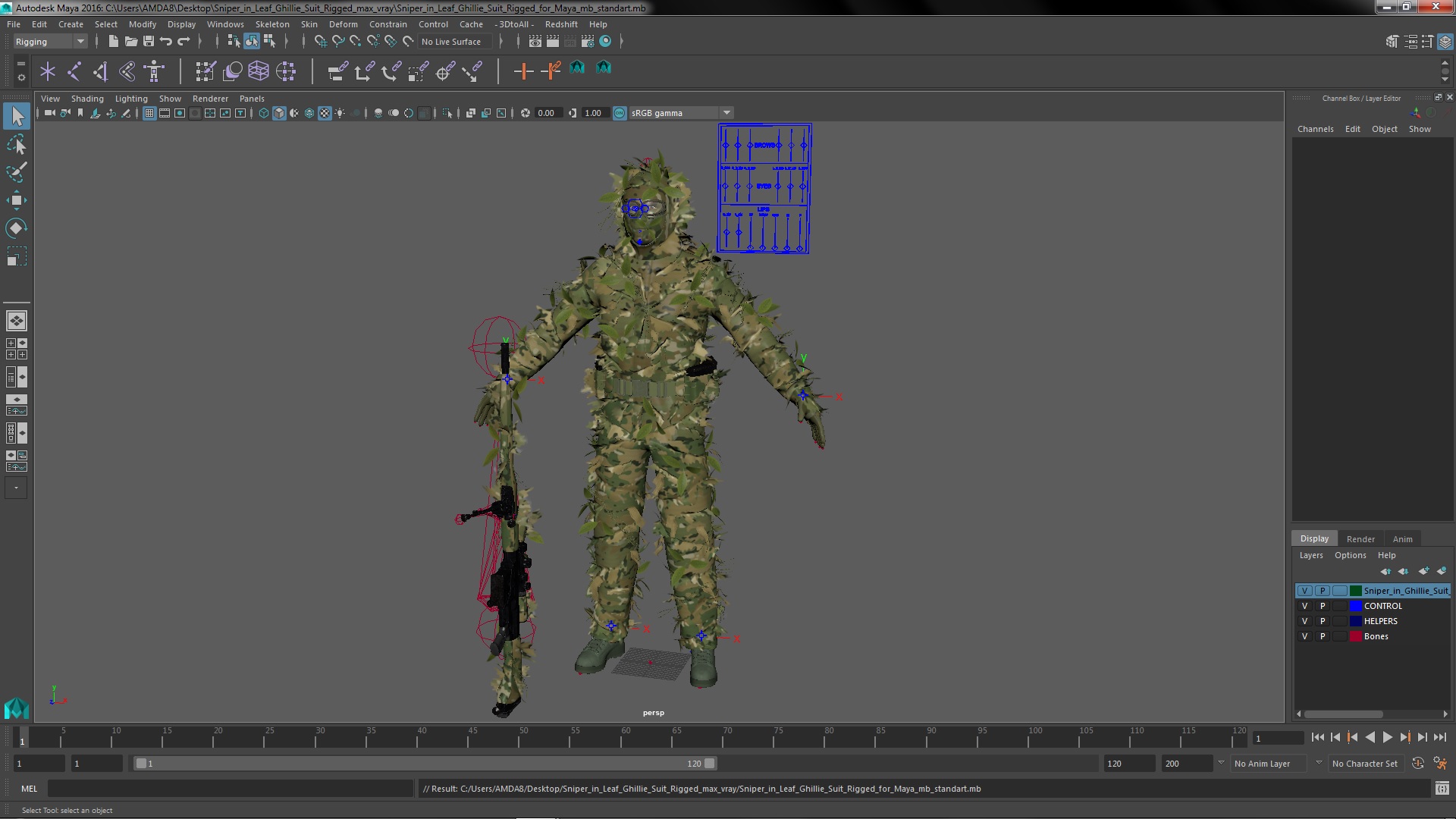Open the Render Settings icon
The image size is (1456, 819).
tap(587, 42)
